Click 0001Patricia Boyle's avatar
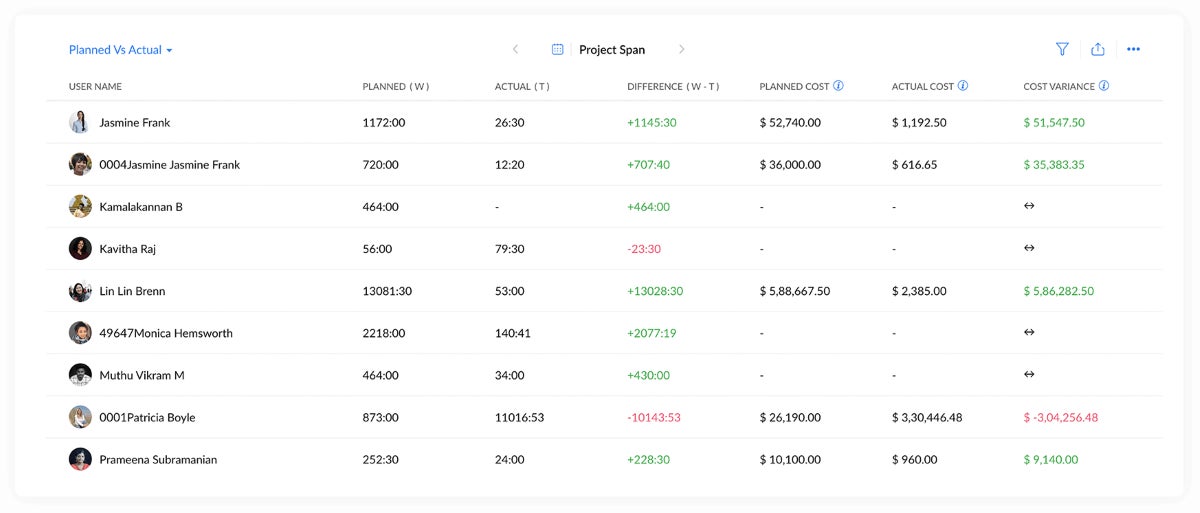 pos(80,417)
